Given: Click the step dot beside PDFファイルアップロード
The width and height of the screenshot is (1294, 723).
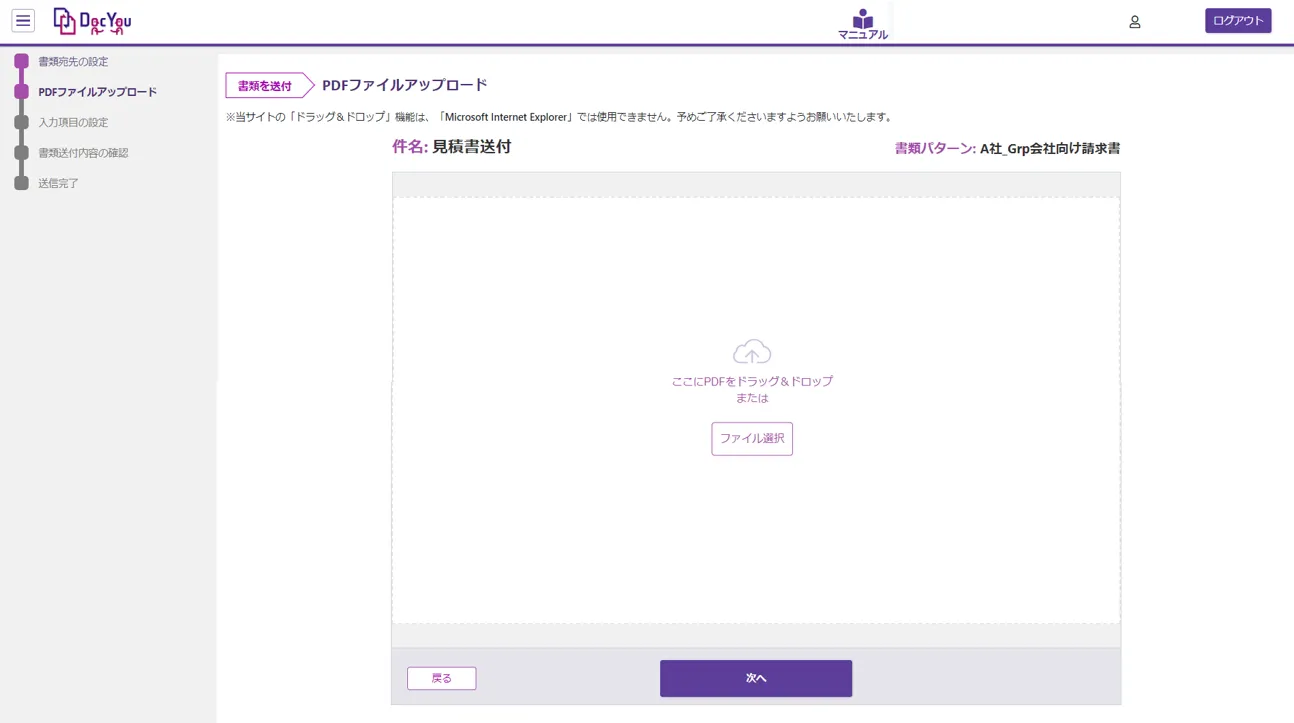Looking at the screenshot, I should pos(21,92).
